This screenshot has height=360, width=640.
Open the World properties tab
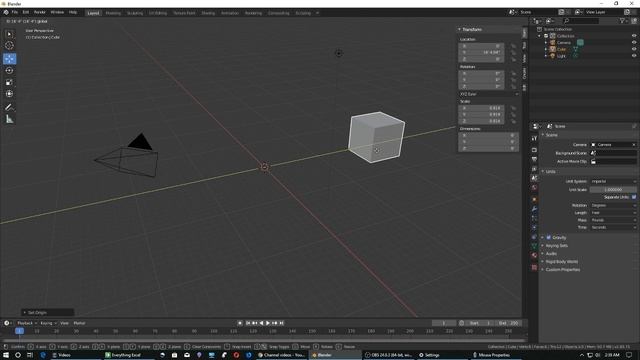click(x=534, y=188)
